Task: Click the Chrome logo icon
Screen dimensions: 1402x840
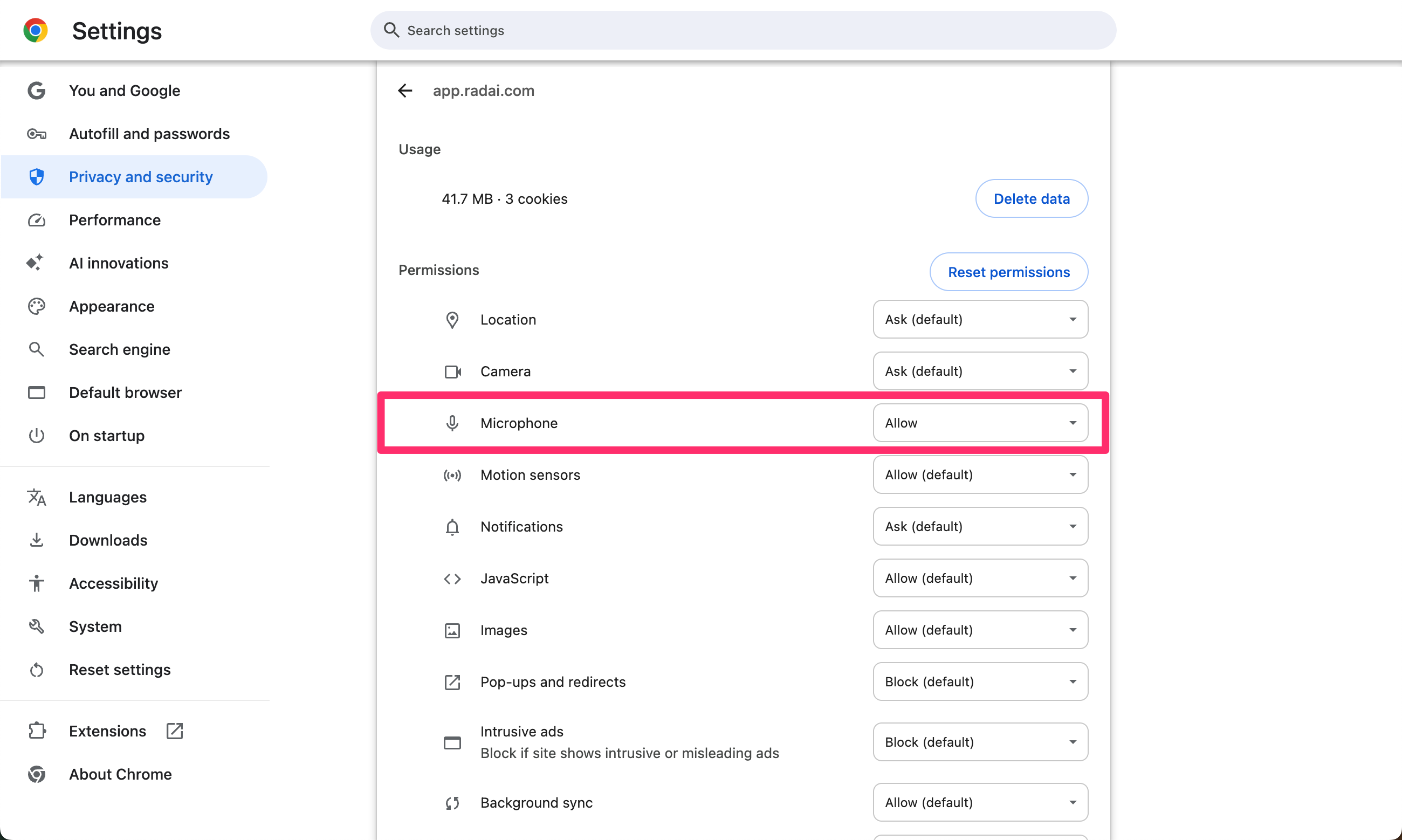Action: pyautogui.click(x=36, y=31)
